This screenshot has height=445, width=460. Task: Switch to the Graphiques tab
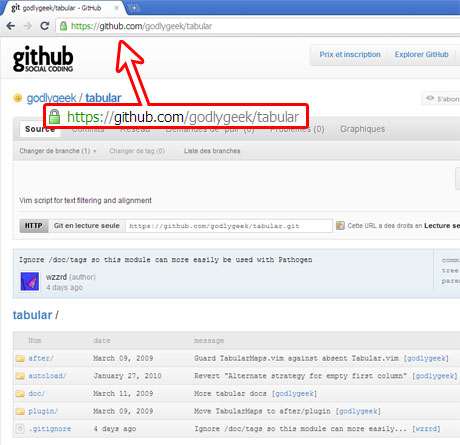pos(362,129)
